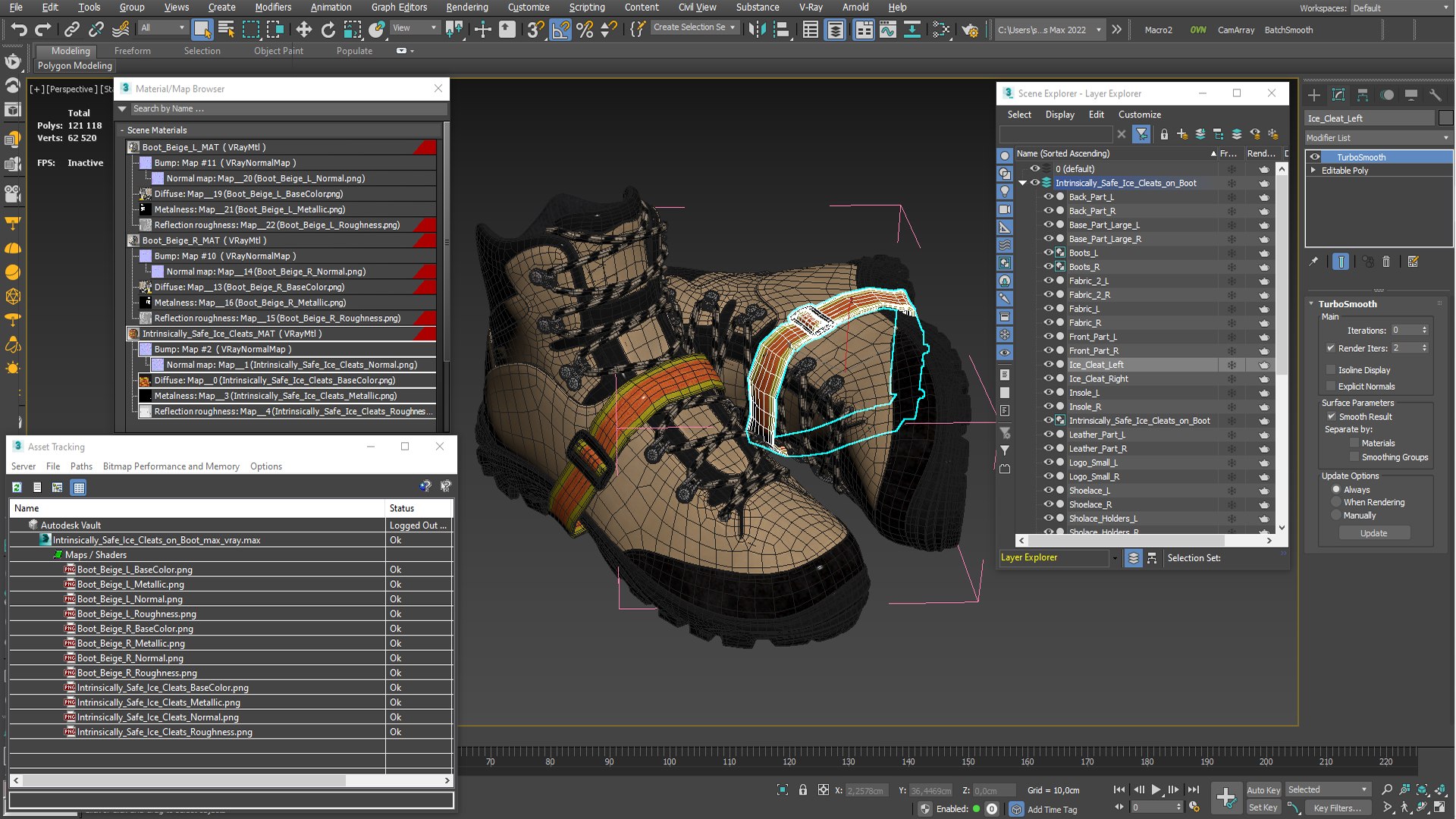1456x819 pixels.
Task: Click Zoom Extents Selected navigation icon
Action: pos(1422,789)
